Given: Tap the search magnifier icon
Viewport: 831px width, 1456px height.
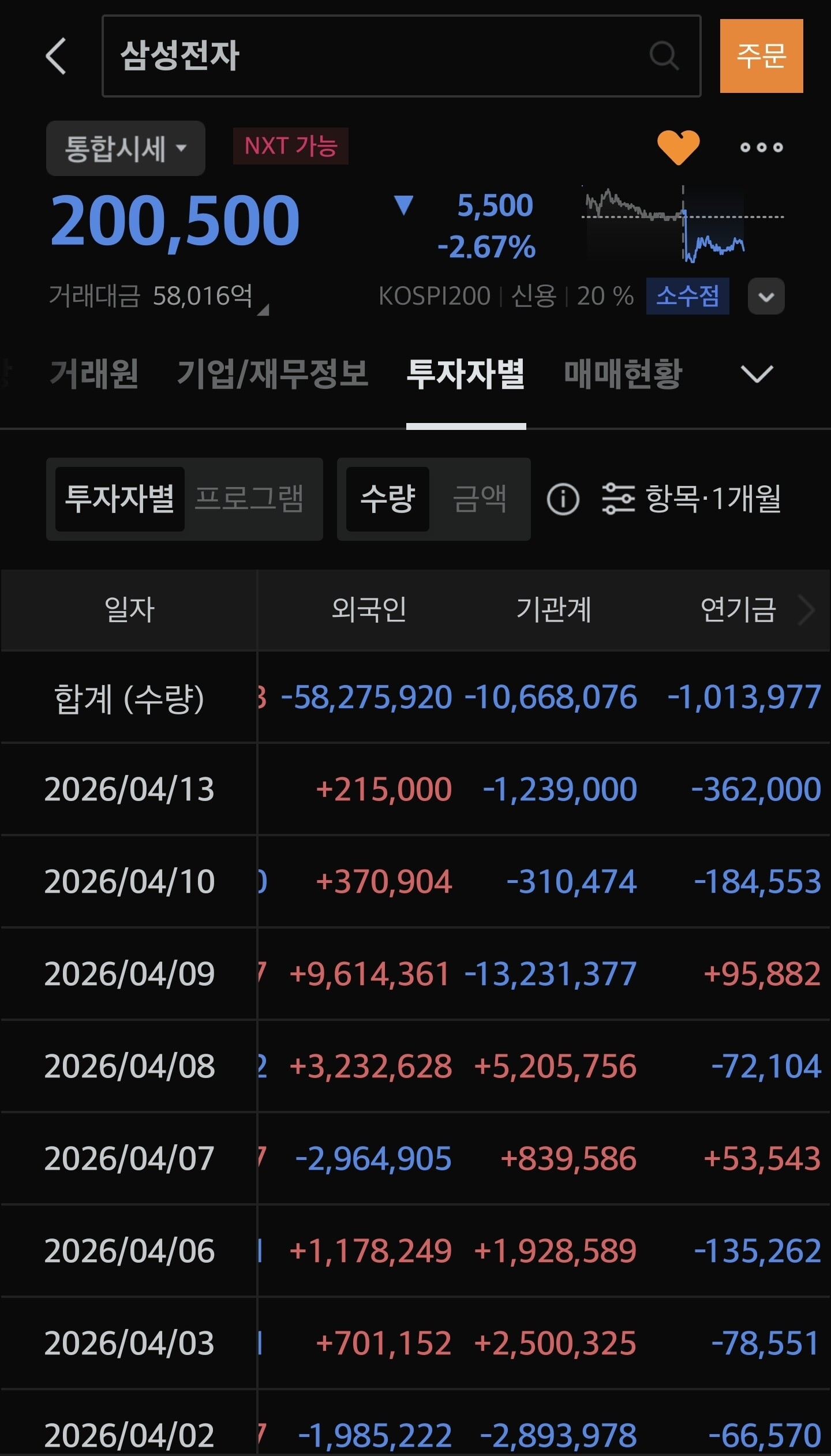Looking at the screenshot, I should pos(664,56).
